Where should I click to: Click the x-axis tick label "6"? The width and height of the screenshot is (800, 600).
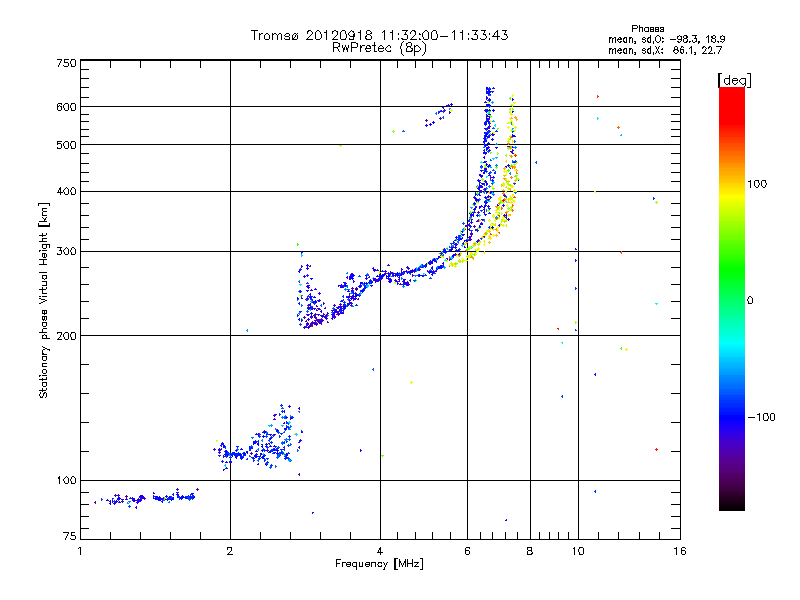[467, 551]
